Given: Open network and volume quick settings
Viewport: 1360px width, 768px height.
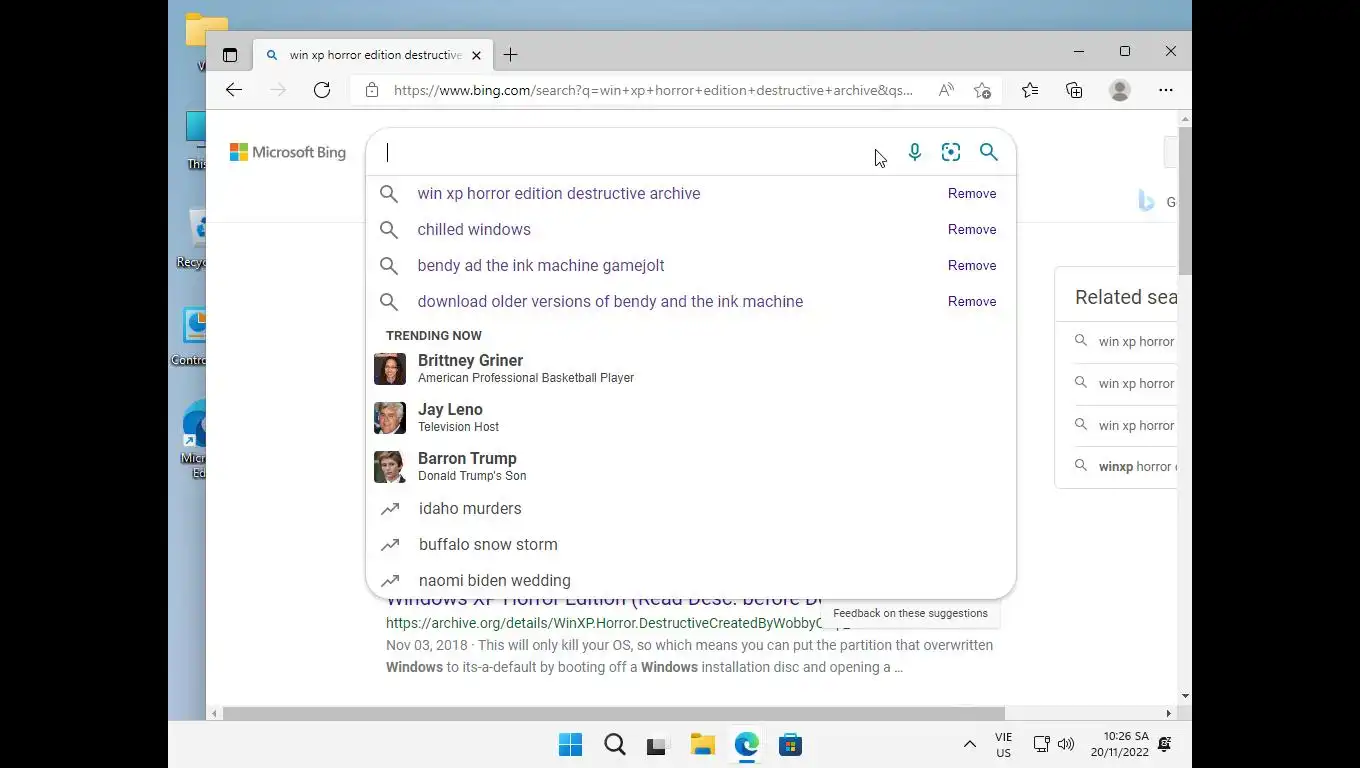Looking at the screenshot, I should coord(1053,745).
